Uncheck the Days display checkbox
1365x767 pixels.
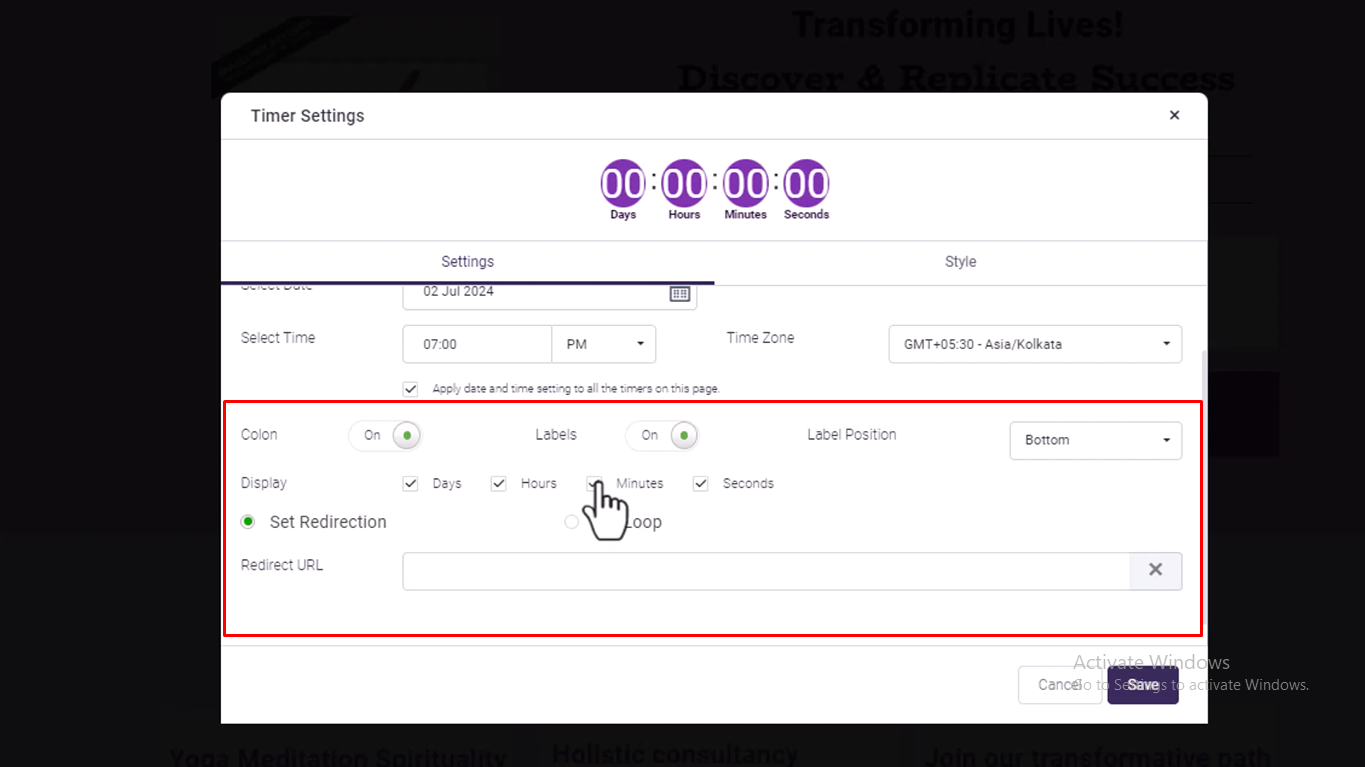pos(410,483)
